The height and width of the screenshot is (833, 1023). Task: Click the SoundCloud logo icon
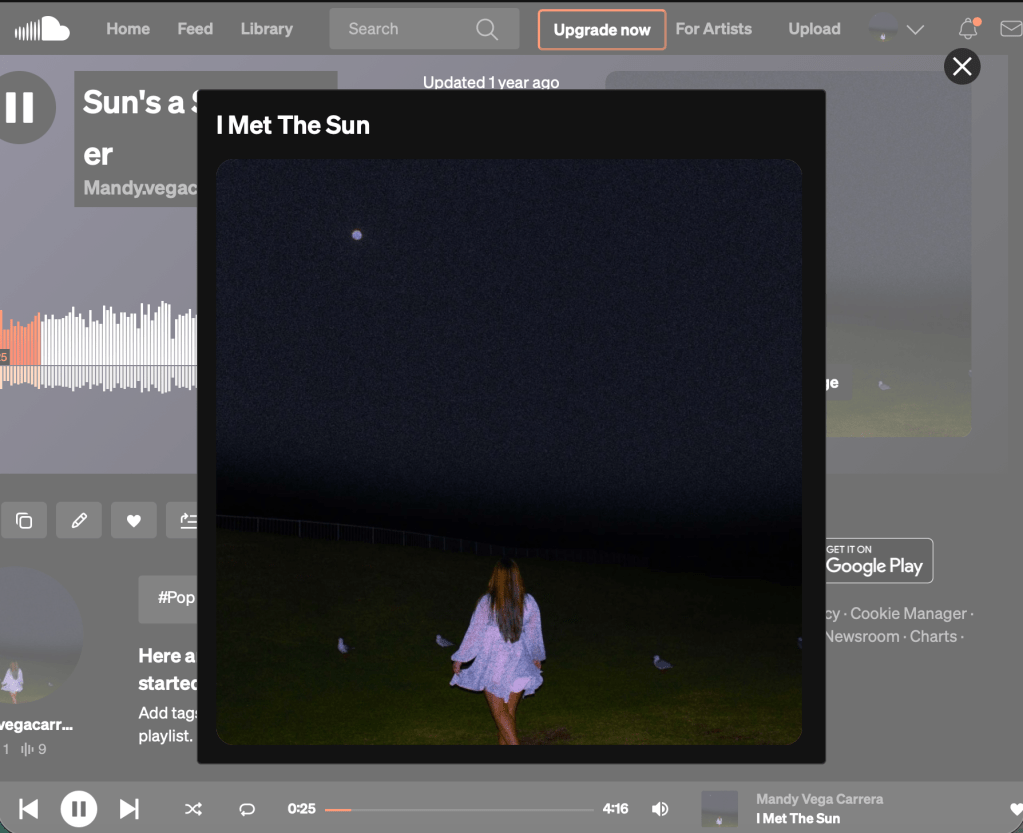tap(42, 29)
